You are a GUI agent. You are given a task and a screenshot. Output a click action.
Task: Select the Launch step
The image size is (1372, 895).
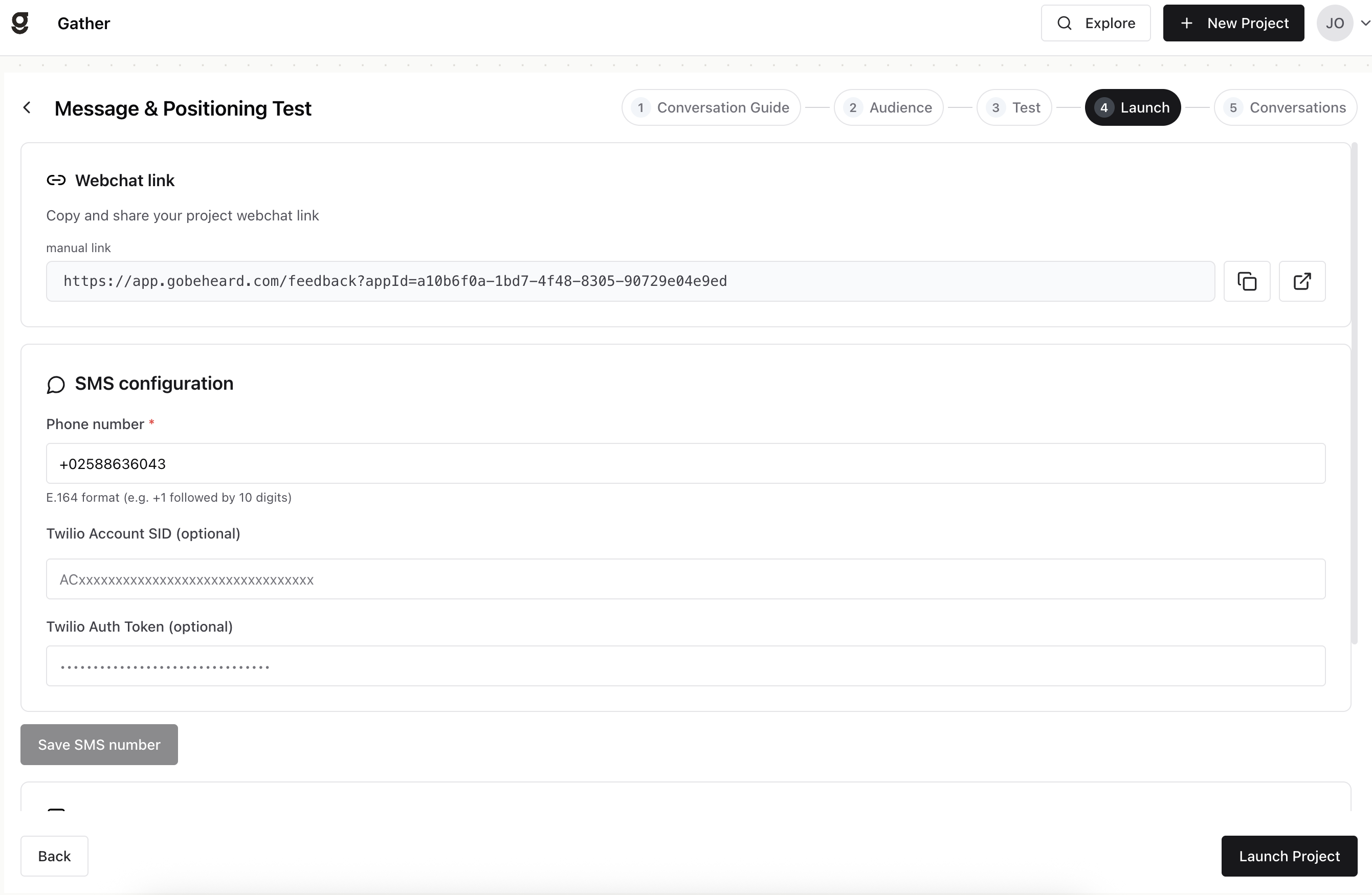coord(1133,107)
